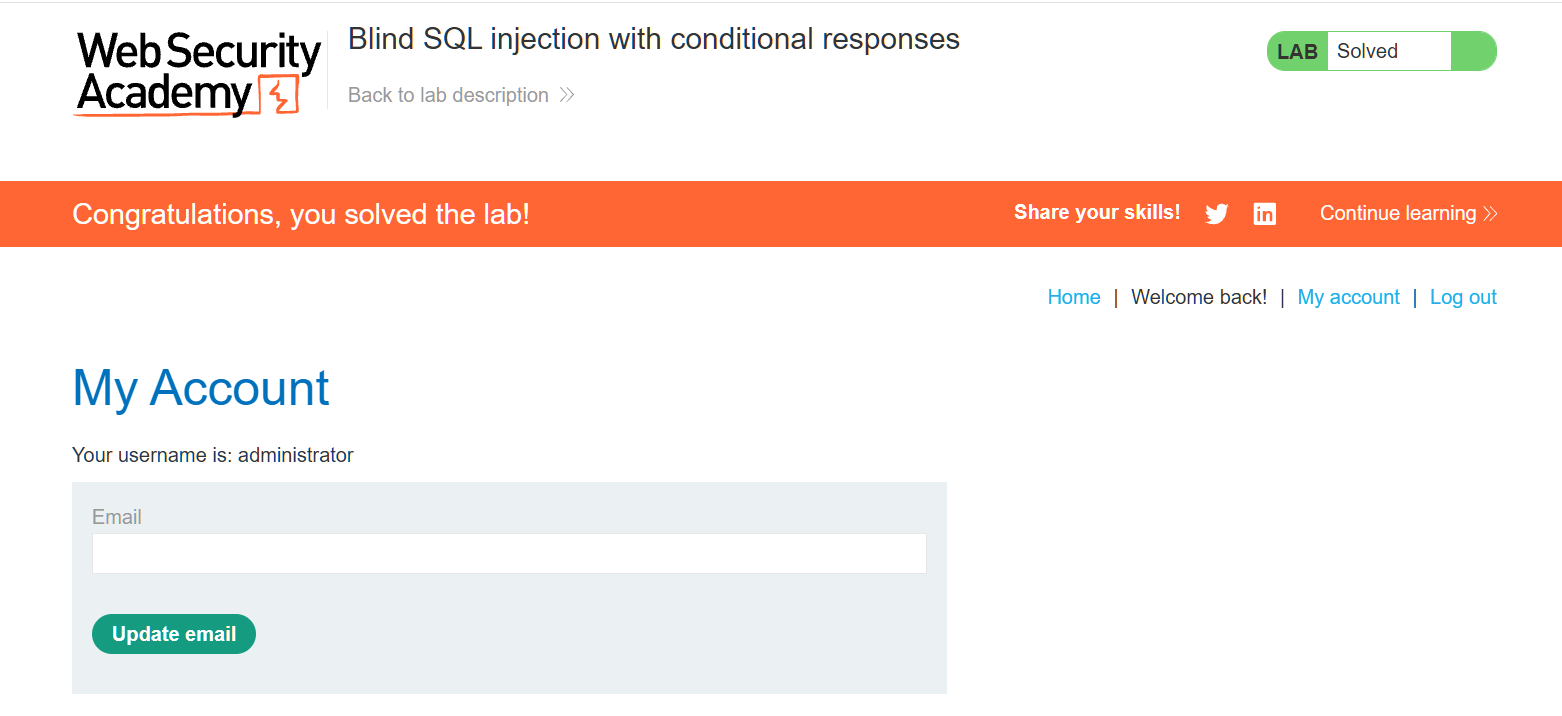Click the orange lightning bolt logo mark
1562x716 pixels.
point(281,96)
